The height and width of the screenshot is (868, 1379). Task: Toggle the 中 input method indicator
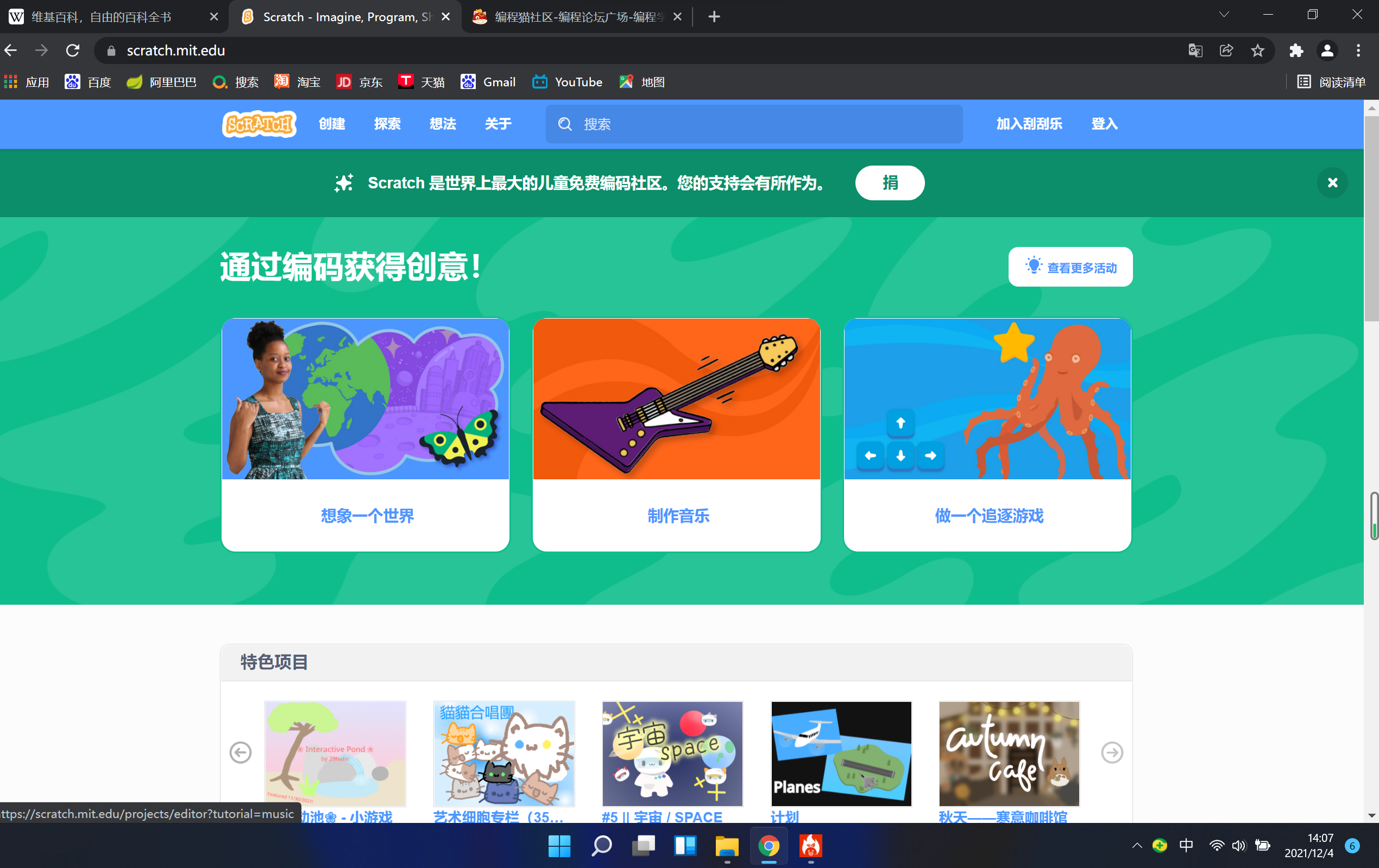point(1187,846)
